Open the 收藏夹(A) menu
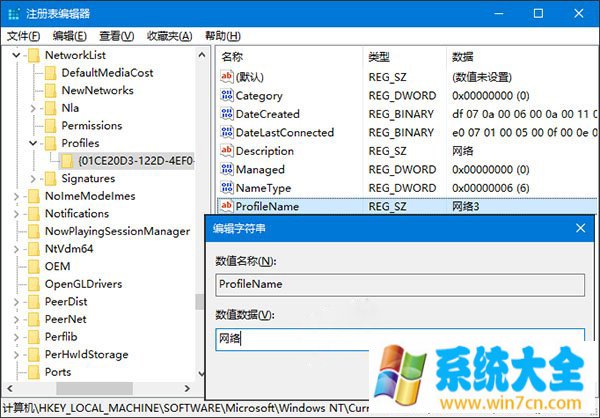 (x=170, y=36)
